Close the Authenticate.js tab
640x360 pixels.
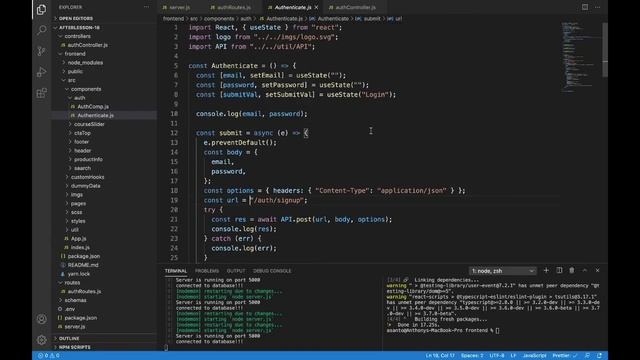[x=316, y=7]
